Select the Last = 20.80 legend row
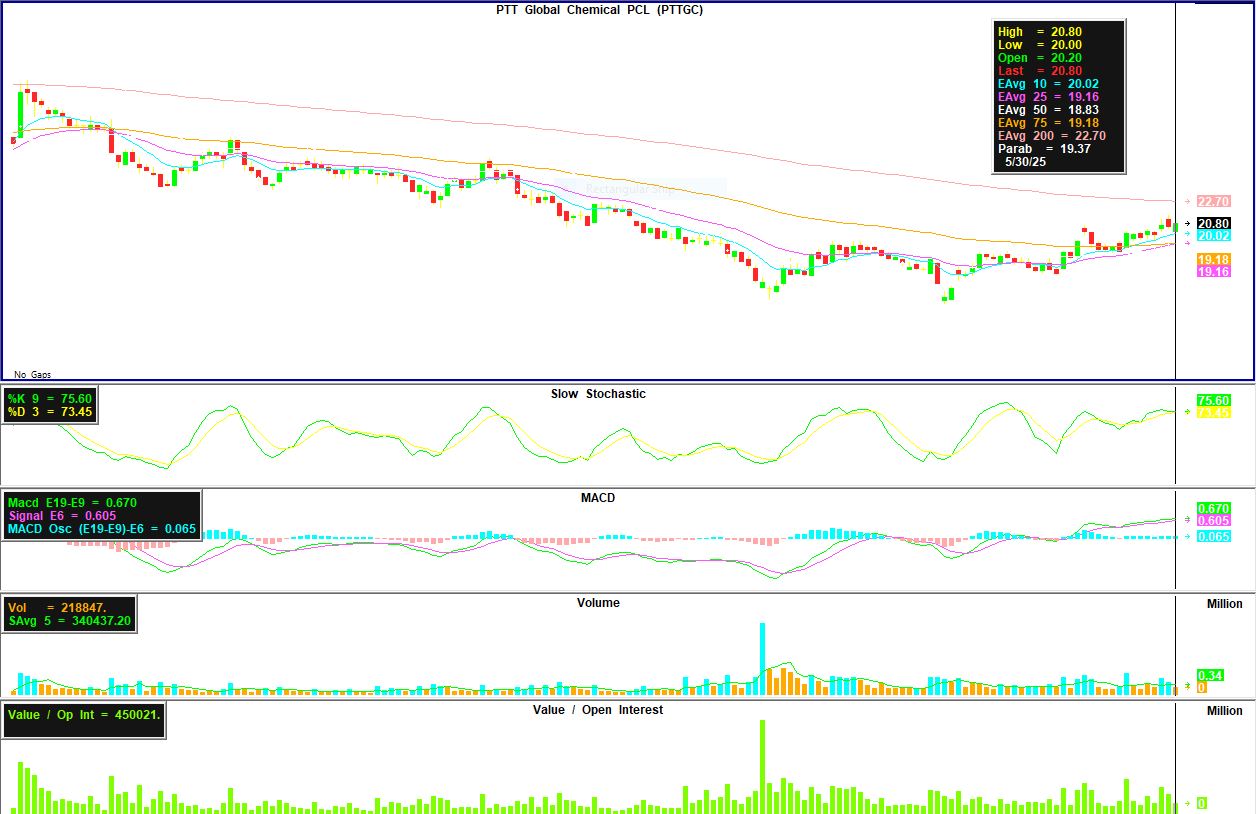Screen dimensions: 1256x814 1040,71
